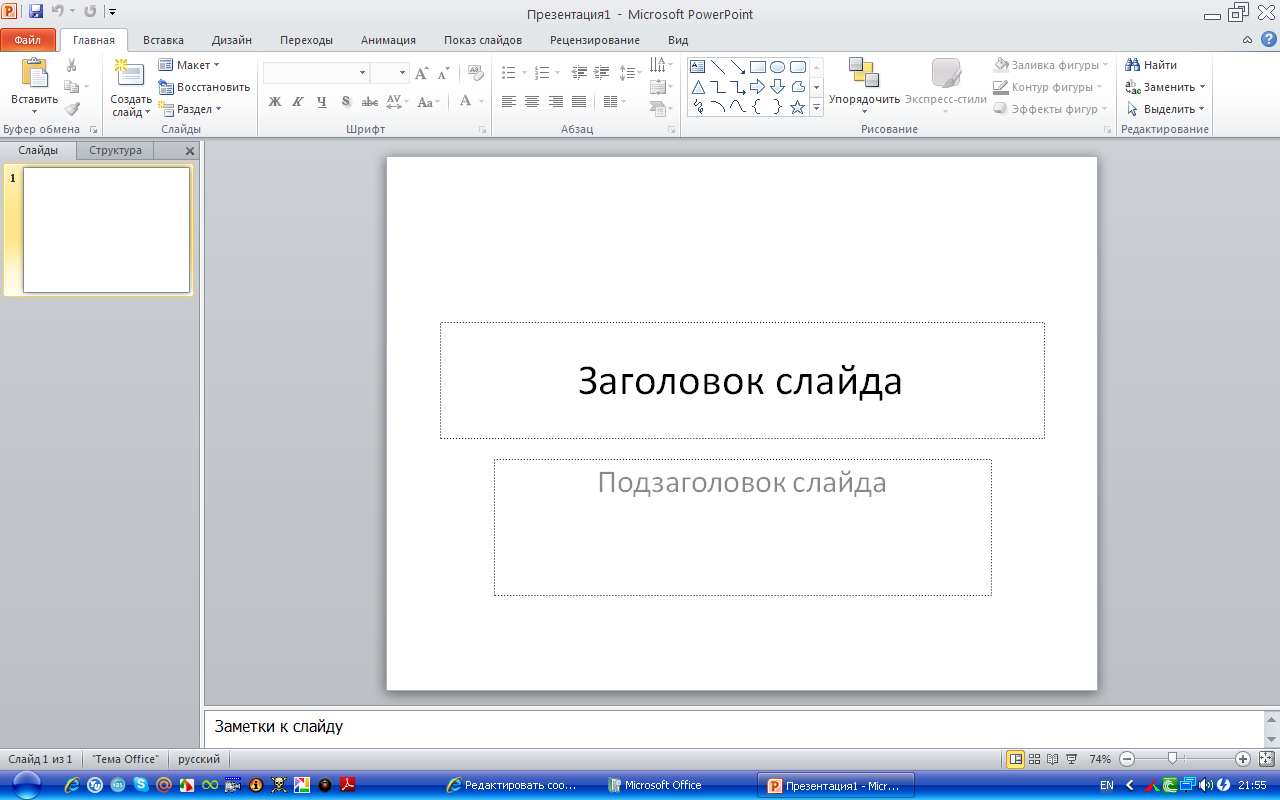
Task: Toggle Underline (Ч) formatting
Action: point(322,101)
